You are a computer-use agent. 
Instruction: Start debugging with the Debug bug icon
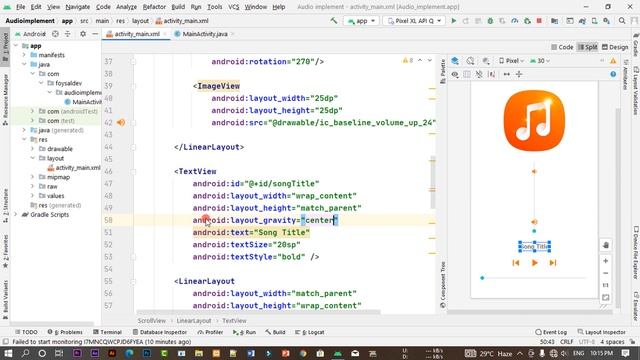tap(490, 21)
